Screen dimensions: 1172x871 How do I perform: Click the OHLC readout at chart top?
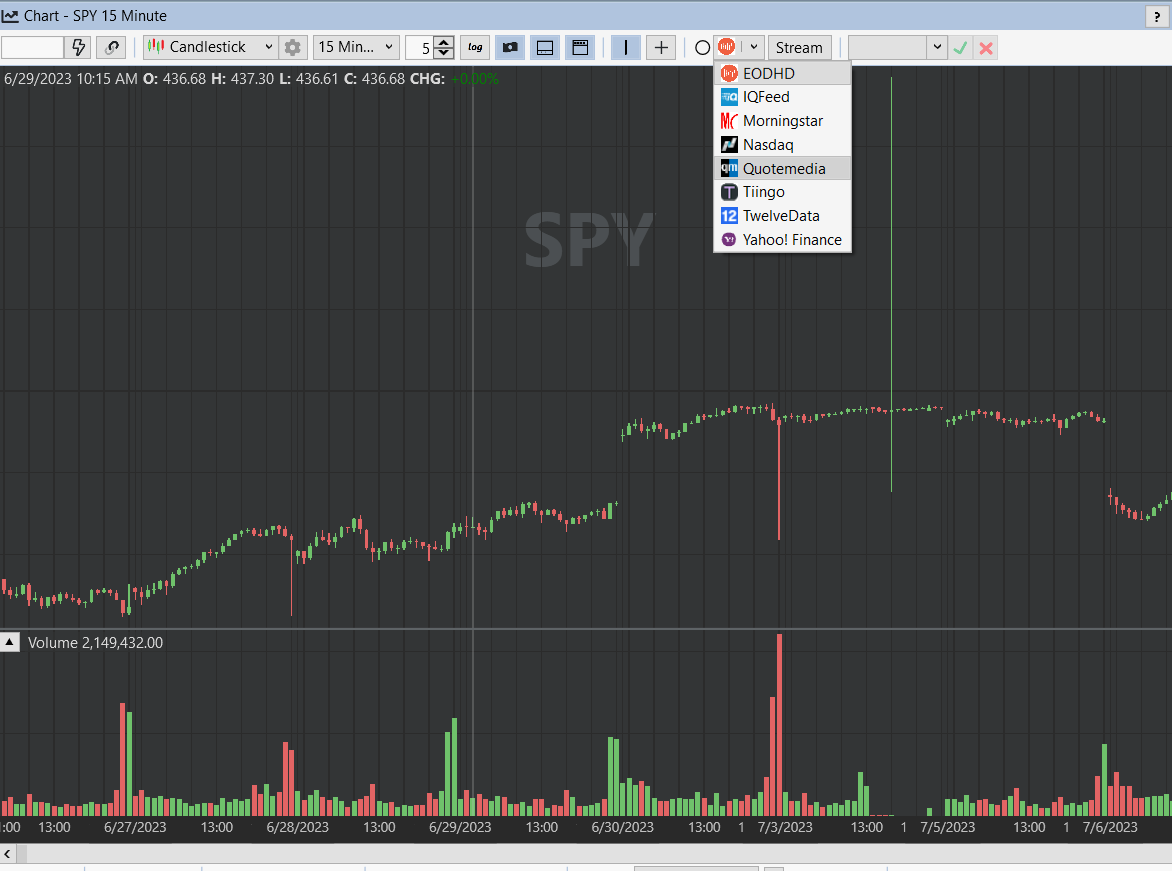point(251,79)
